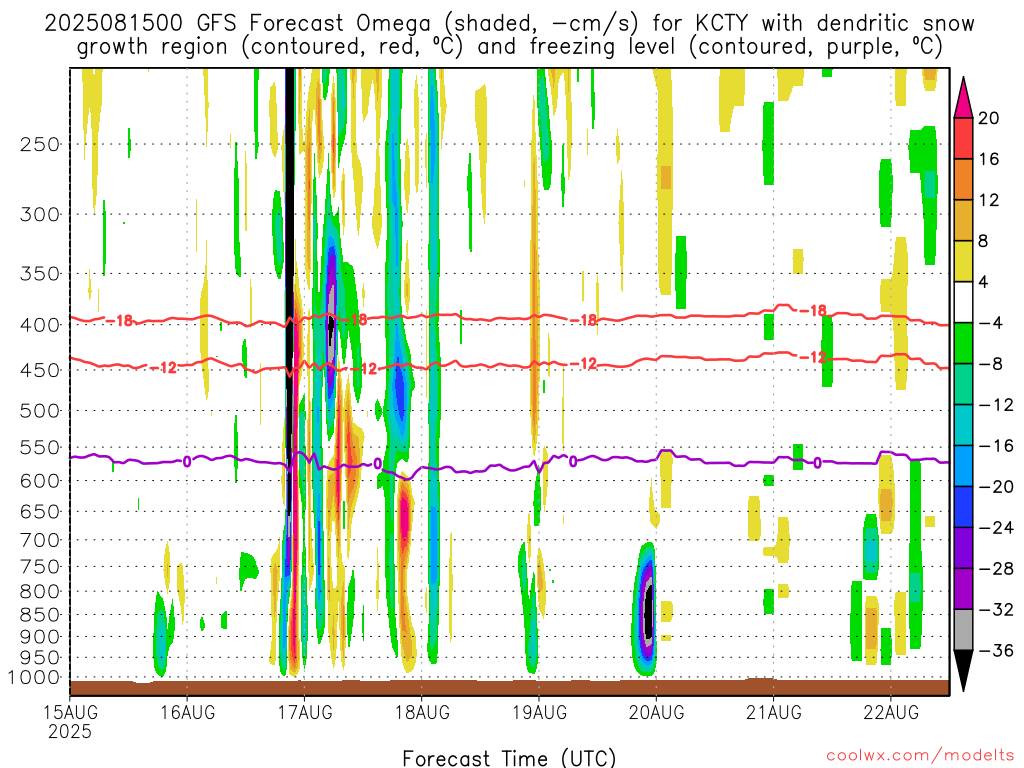The width and height of the screenshot is (1024, 768).
Task: Select the "1000" pressure level label
Action: coord(34,678)
